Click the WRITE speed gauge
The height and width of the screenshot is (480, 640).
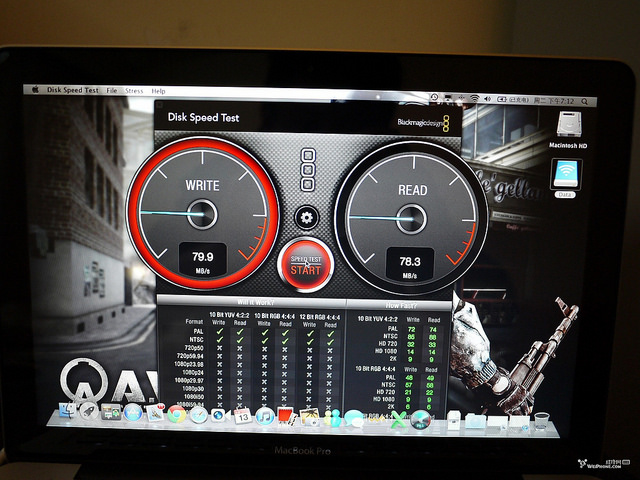point(202,213)
